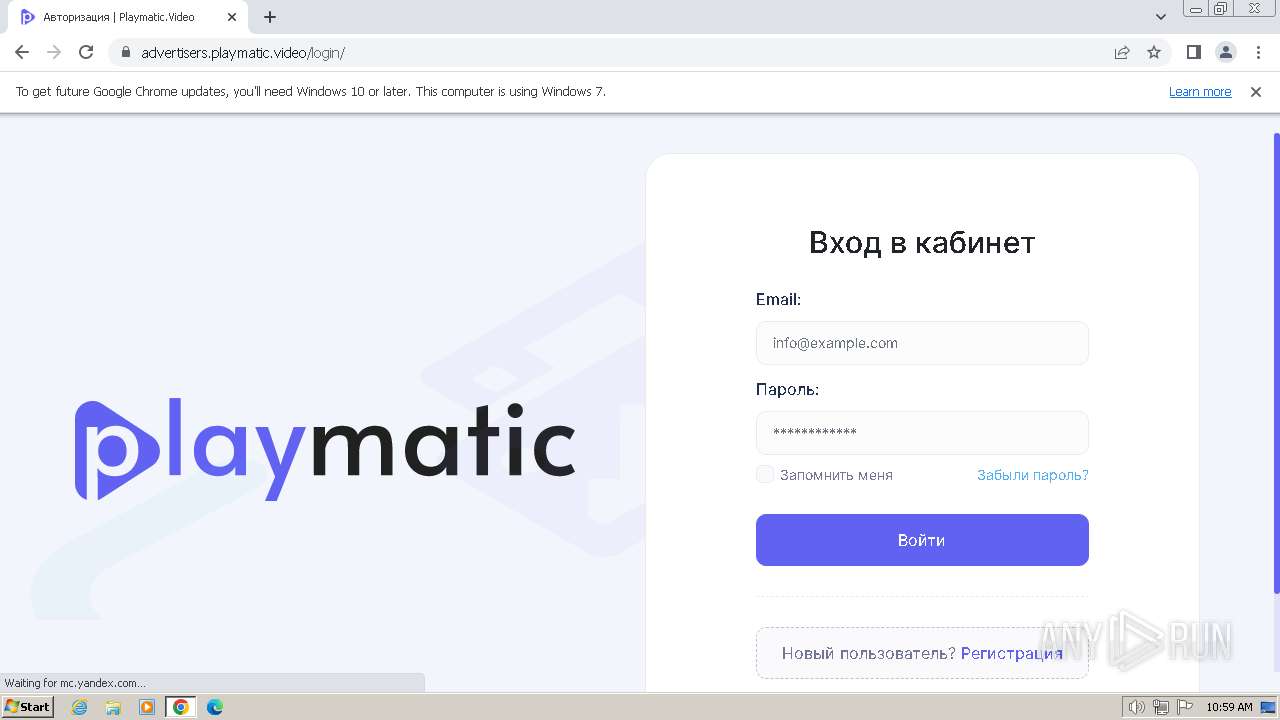Click the page vertical scrollbar
The height and width of the screenshot is (720, 1280).
(x=1275, y=362)
